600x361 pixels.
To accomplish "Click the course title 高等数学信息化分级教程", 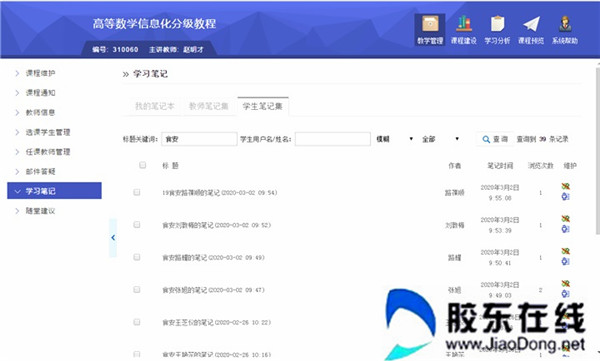I will pos(154,24).
